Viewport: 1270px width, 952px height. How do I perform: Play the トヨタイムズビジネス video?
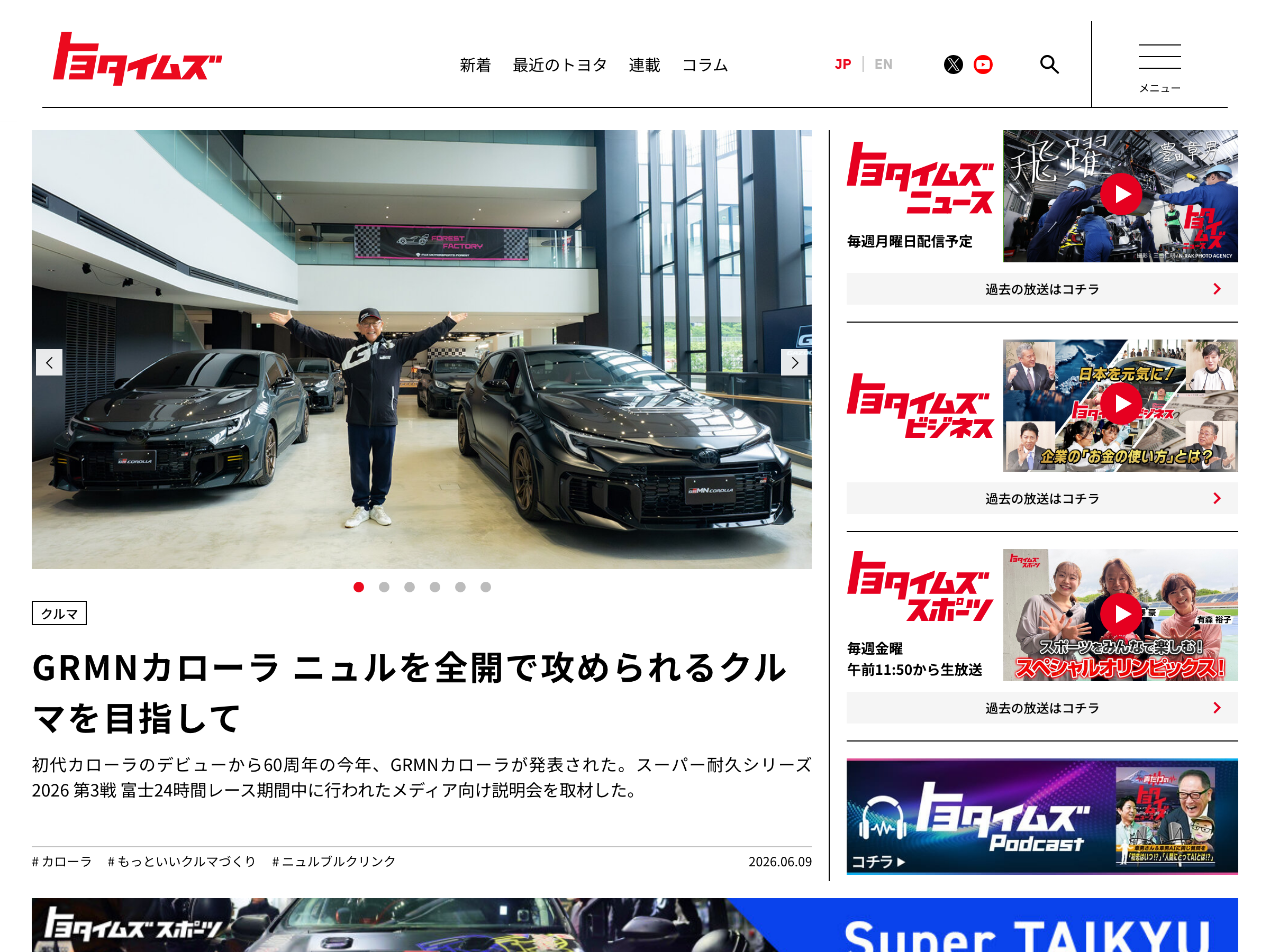1120,405
